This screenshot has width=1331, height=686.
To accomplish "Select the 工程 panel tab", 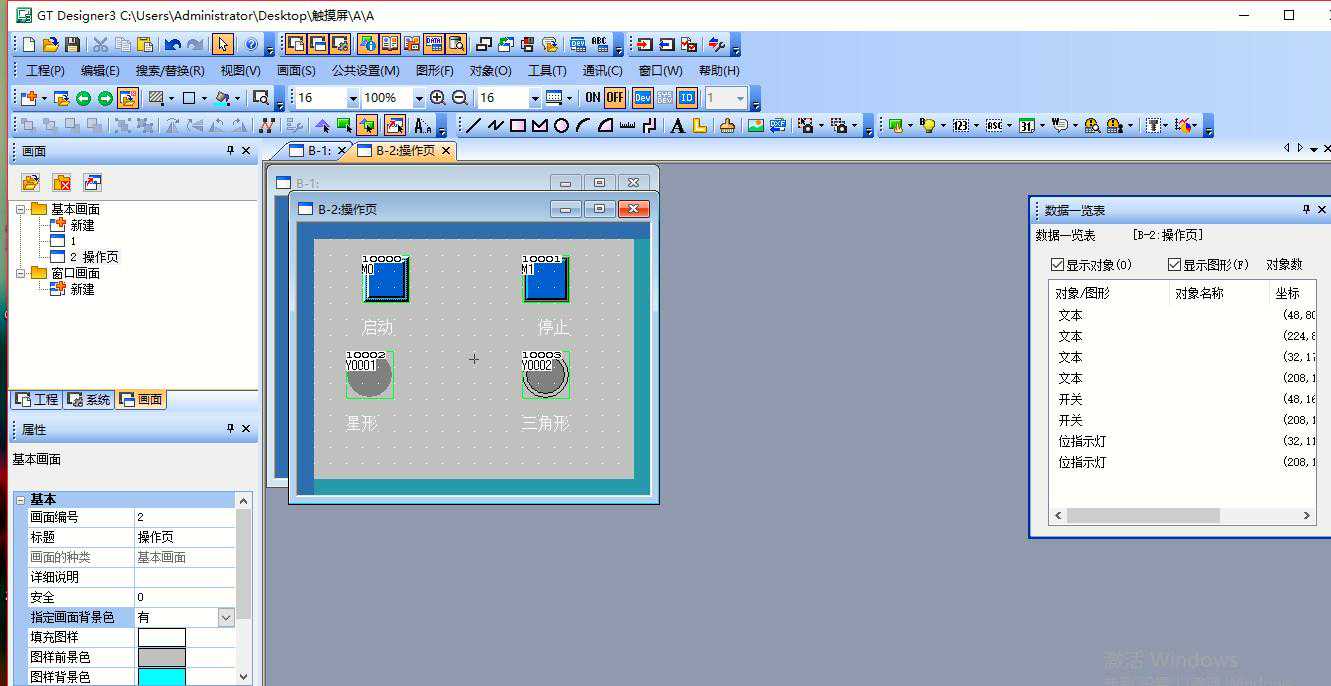I will (x=36, y=400).
